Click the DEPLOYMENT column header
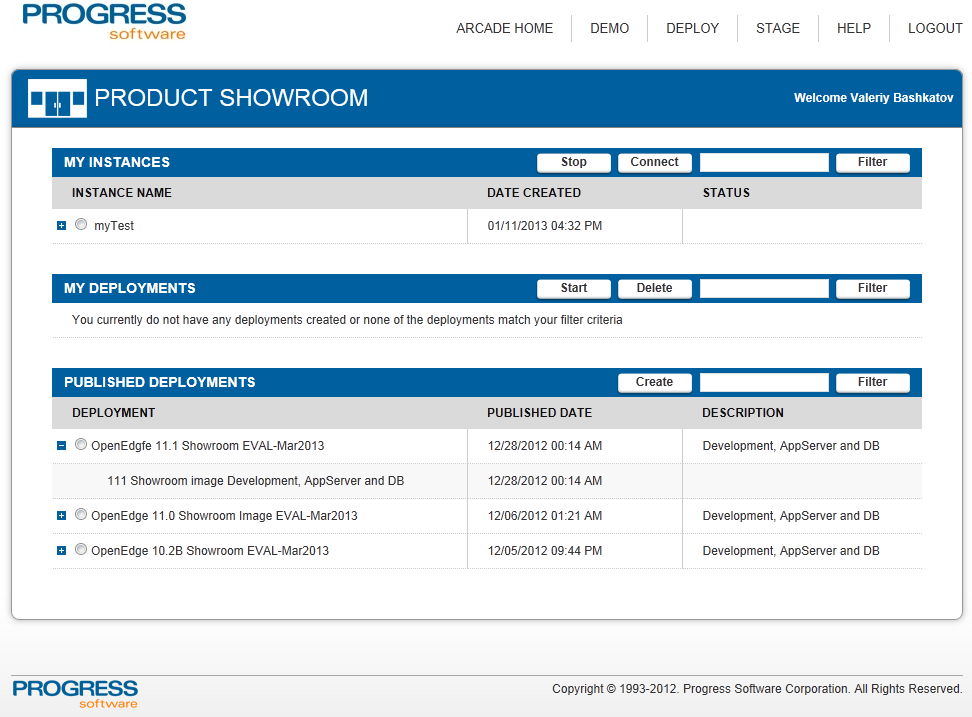The image size is (972, 717). coord(113,413)
